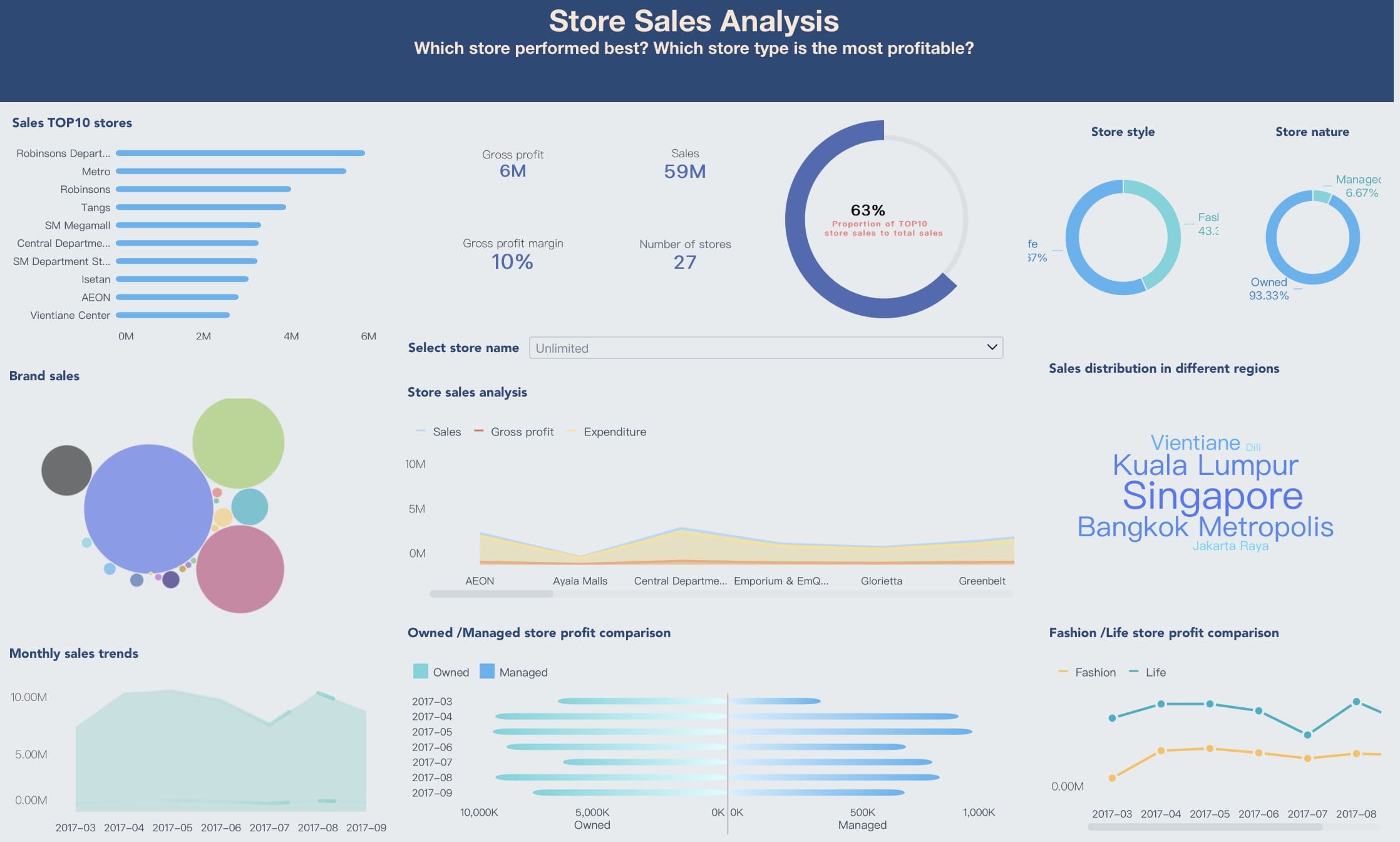
Task: Click the 2017-08 Owned profit bar
Action: tap(610, 777)
